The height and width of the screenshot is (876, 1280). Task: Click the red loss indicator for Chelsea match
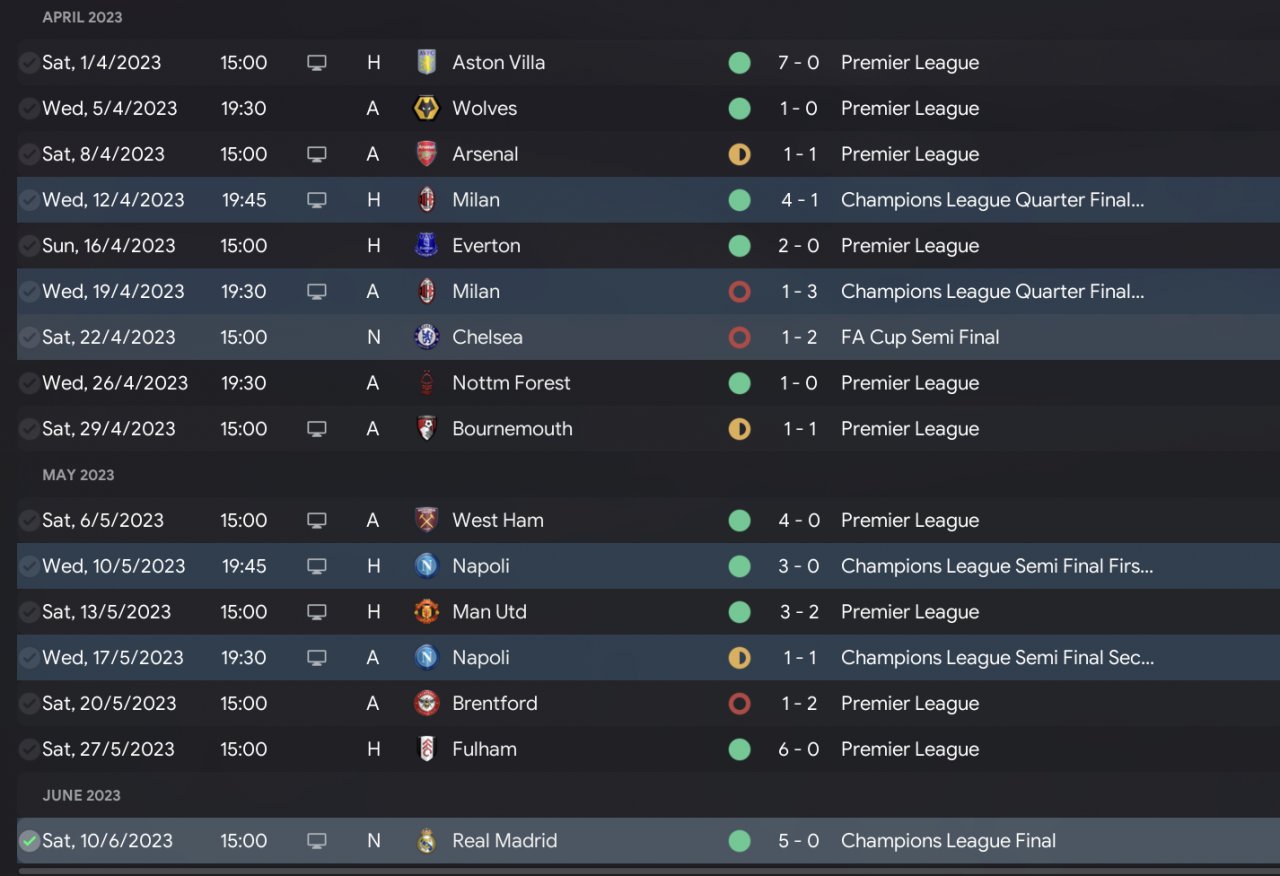pyautogui.click(x=739, y=337)
